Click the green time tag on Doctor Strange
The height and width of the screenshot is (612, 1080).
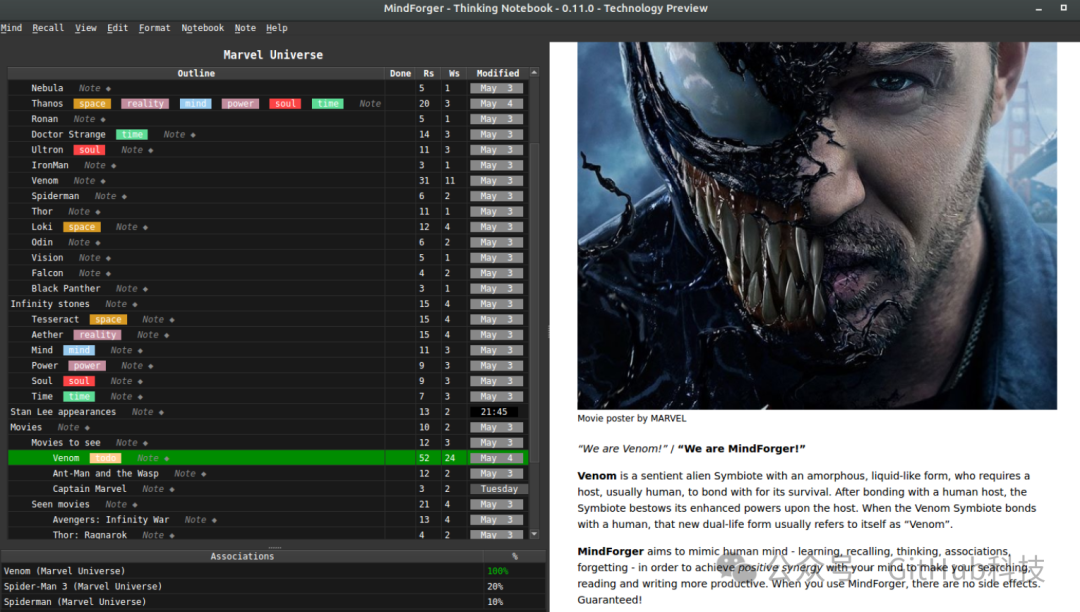point(132,135)
